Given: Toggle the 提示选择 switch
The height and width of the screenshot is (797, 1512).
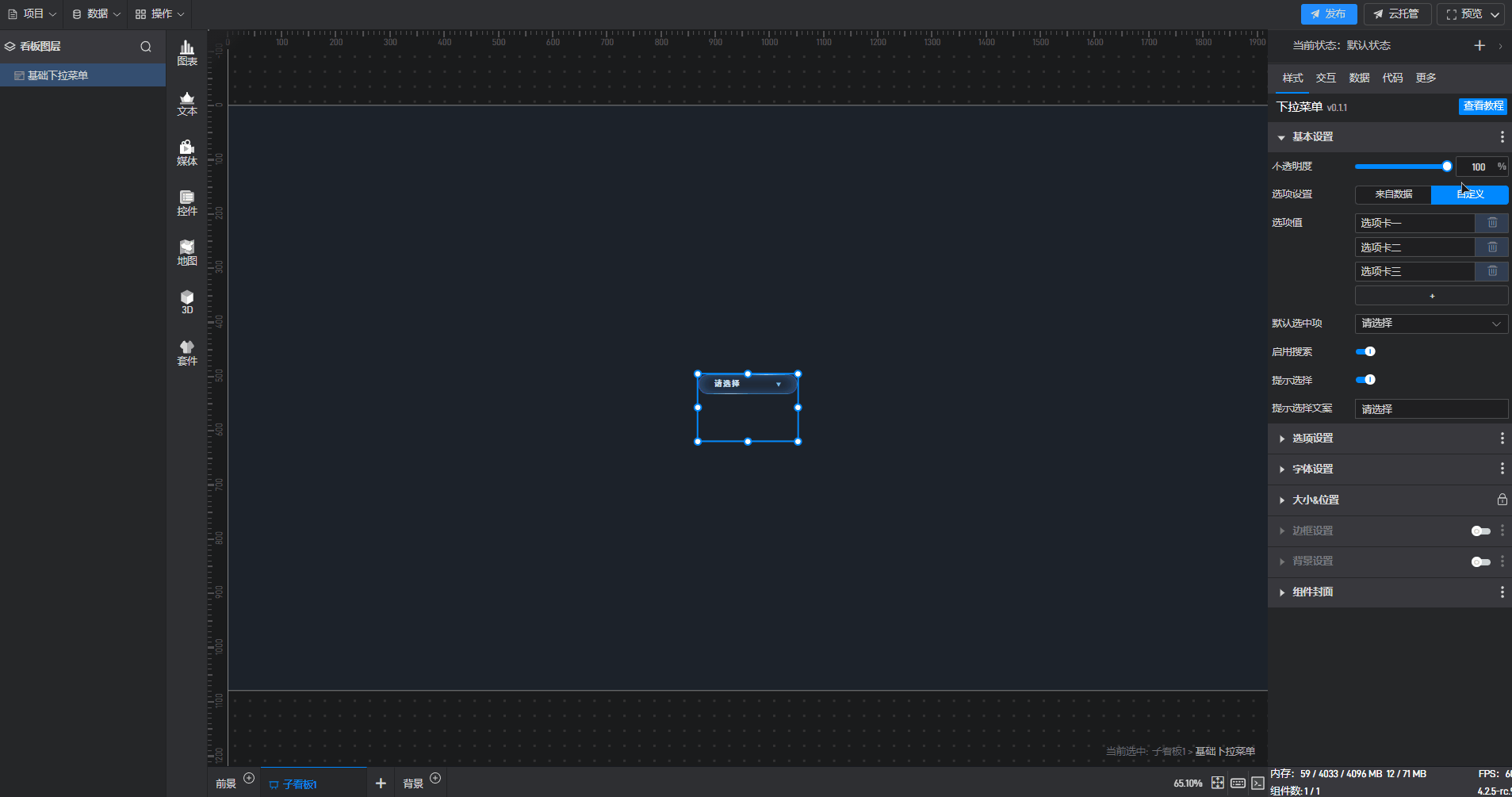Looking at the screenshot, I should [1365, 380].
